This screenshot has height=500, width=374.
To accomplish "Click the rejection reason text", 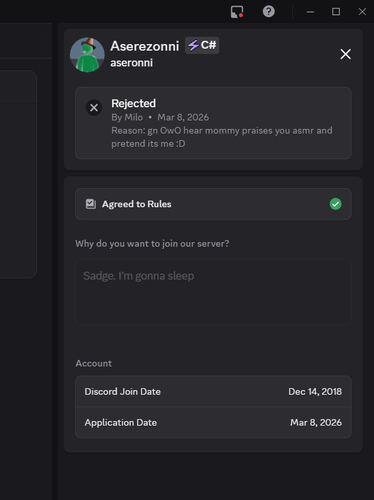I will (x=222, y=137).
